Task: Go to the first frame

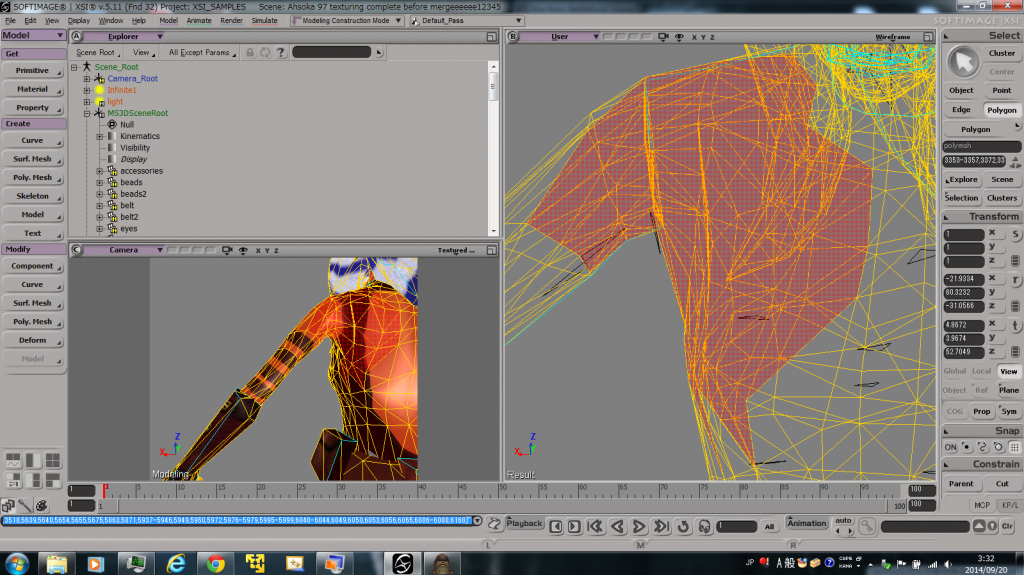Action: click(x=595, y=526)
